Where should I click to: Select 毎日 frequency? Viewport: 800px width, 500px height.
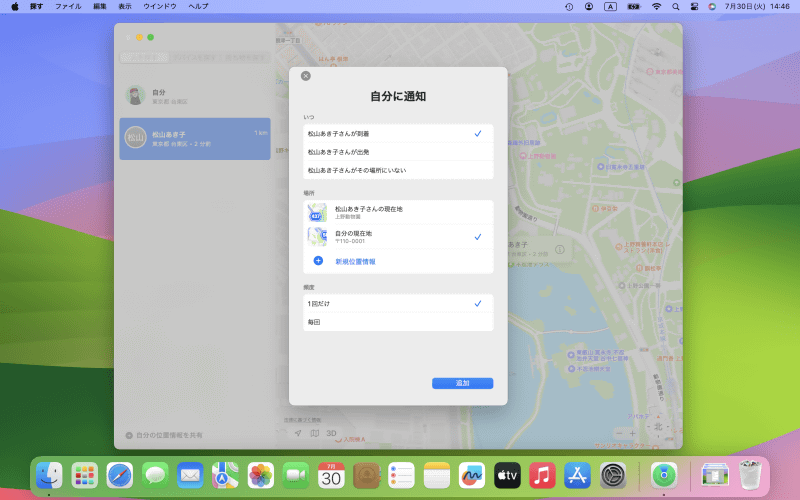[x=398, y=322]
